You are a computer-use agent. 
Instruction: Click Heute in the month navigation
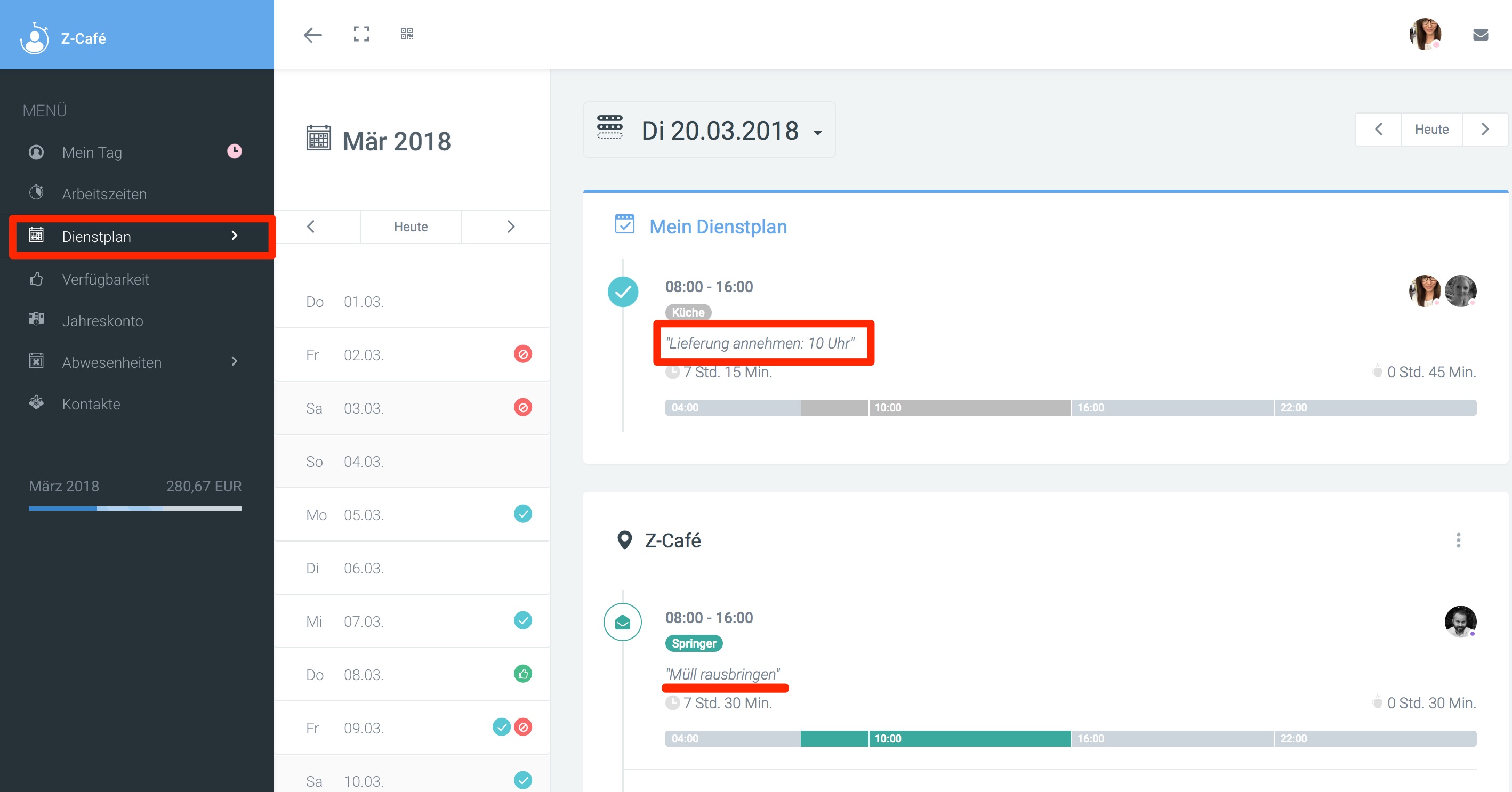pyautogui.click(x=411, y=227)
